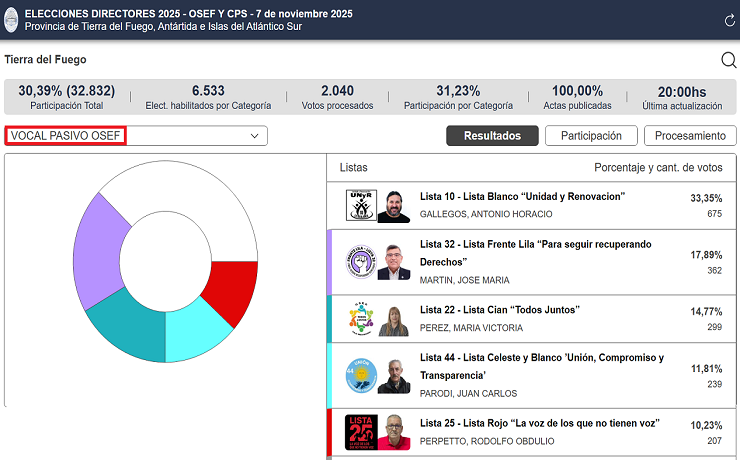740x460 pixels.
Task: Switch to the Participación tab
Action: pyautogui.click(x=591, y=136)
